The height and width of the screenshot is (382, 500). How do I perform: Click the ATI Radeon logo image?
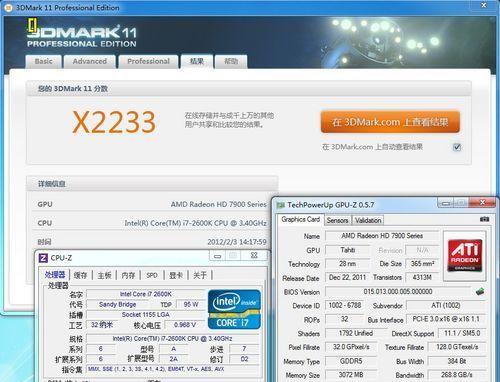pos(465,255)
